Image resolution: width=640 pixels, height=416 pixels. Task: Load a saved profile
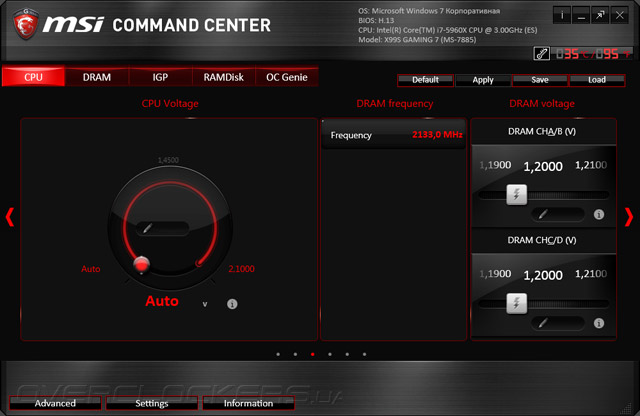pyautogui.click(x=597, y=80)
